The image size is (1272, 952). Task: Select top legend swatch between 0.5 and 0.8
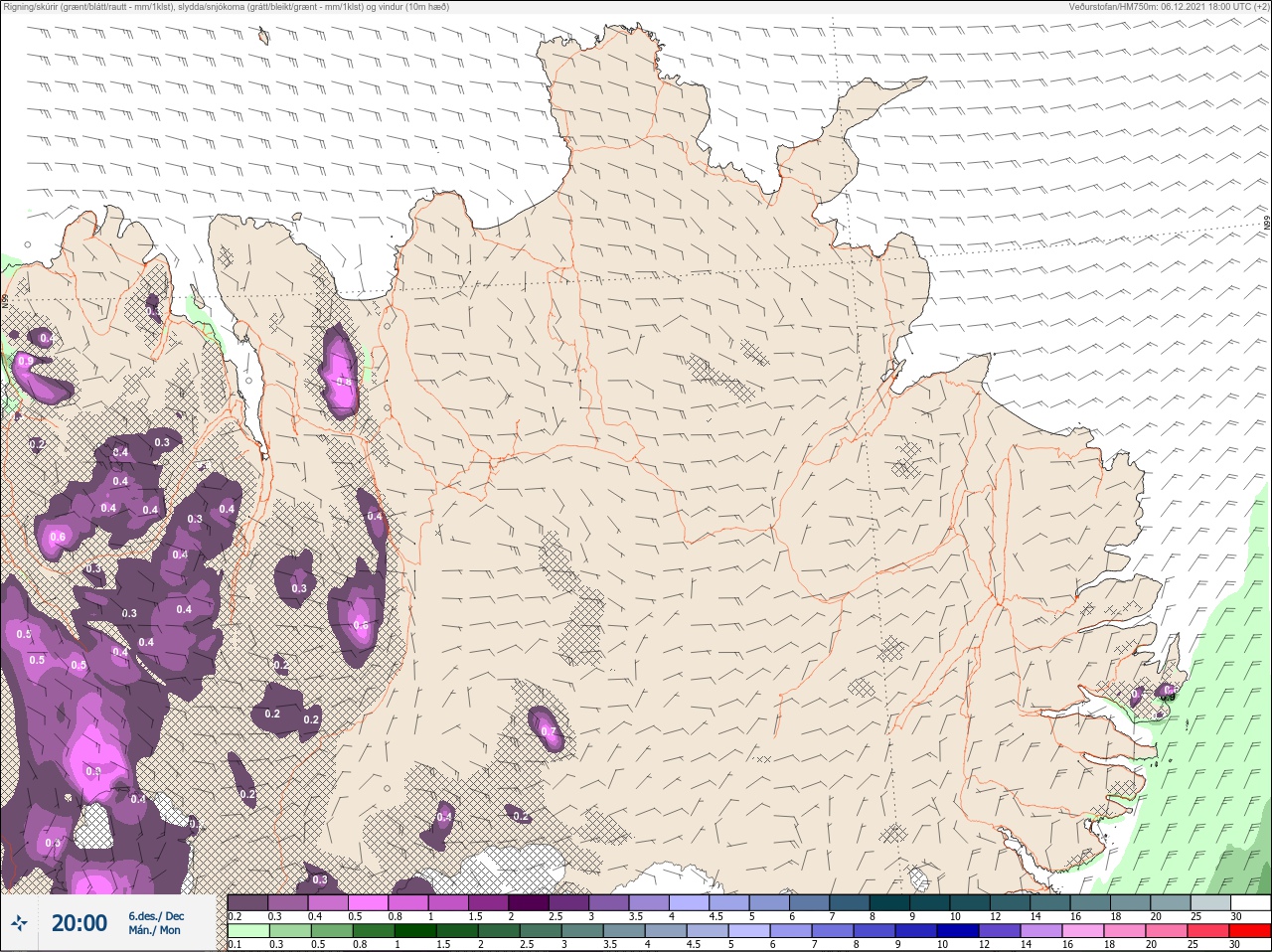(x=369, y=903)
